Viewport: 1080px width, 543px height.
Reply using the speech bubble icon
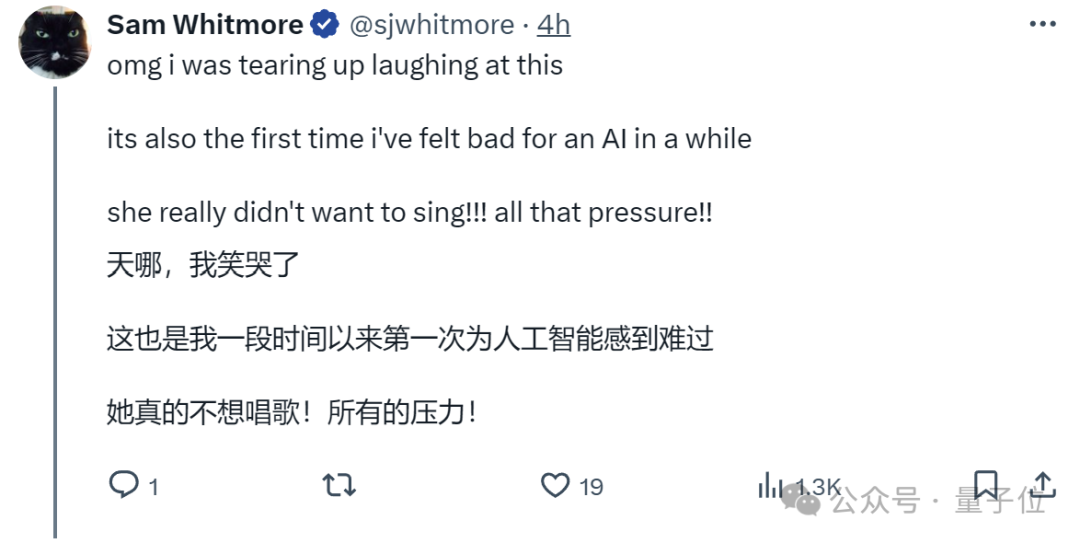(124, 484)
